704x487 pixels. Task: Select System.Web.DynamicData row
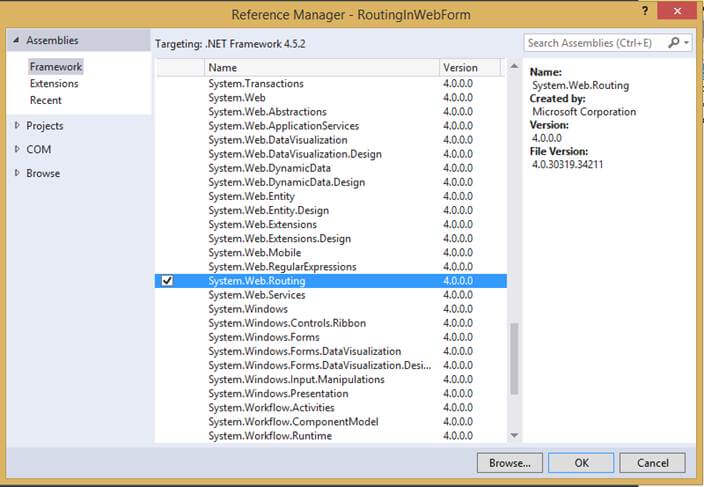tap(331, 168)
